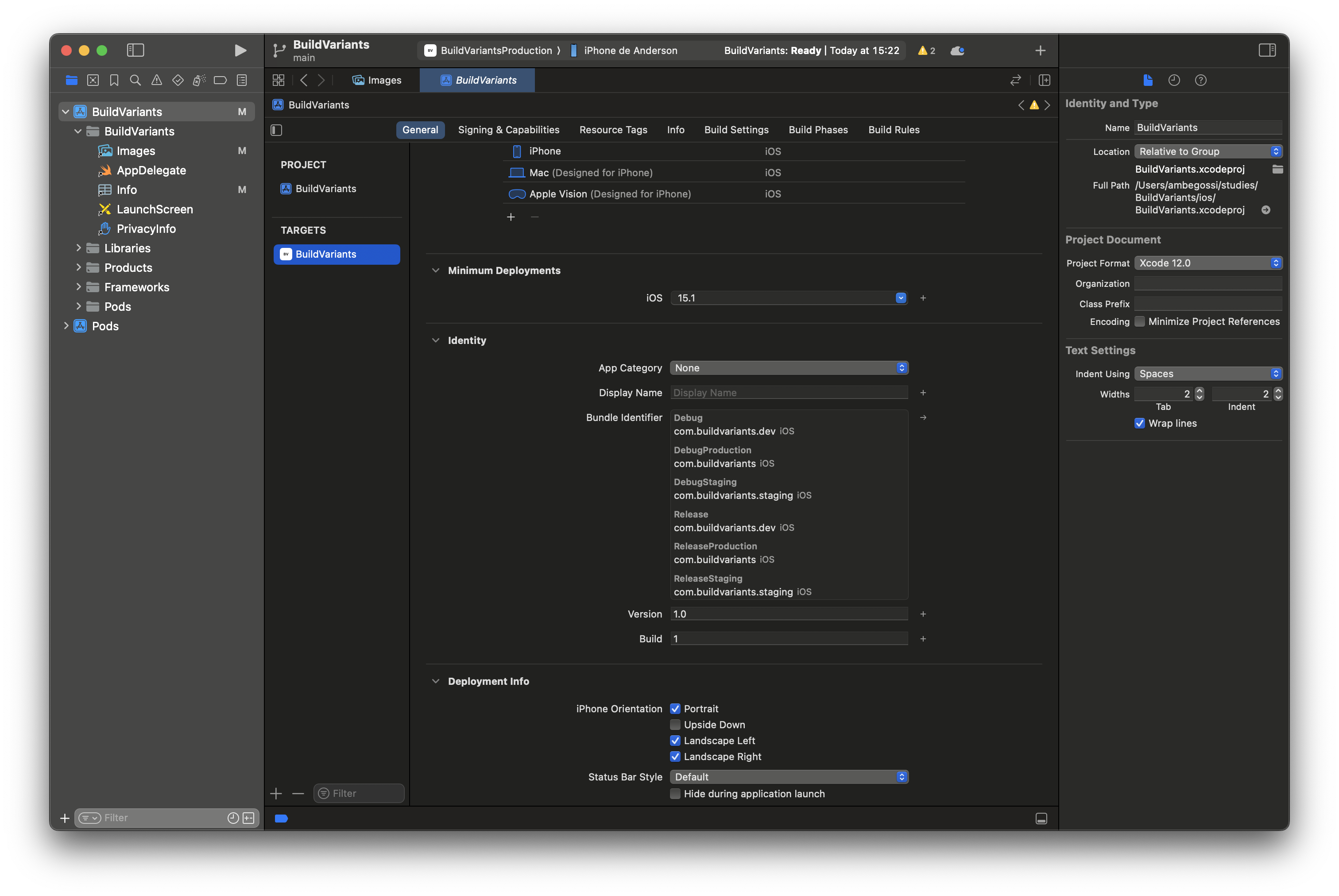Open the Build Rules tab
The height and width of the screenshot is (896, 1339).
tap(893, 130)
